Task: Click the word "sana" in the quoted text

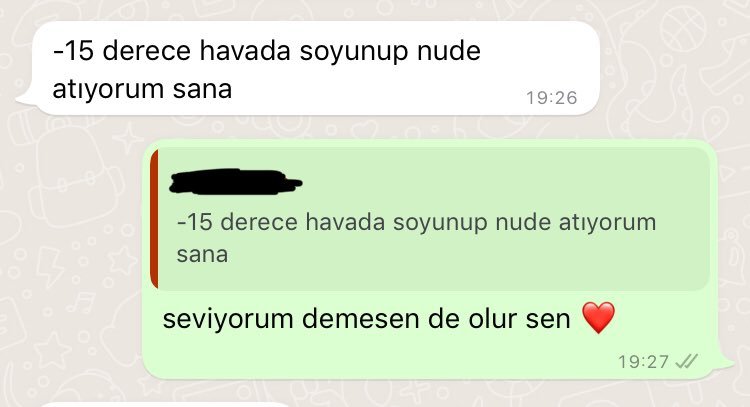Action: pos(202,254)
